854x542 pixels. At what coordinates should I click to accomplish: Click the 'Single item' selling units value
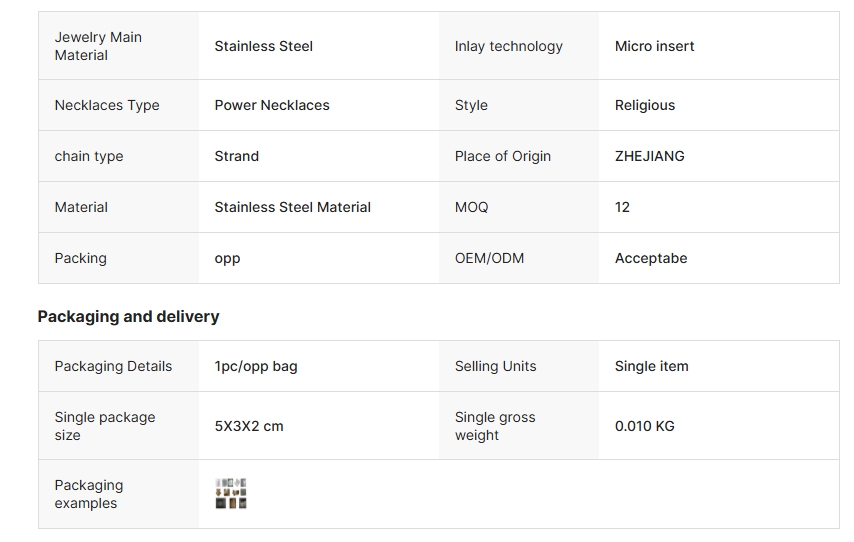[651, 366]
